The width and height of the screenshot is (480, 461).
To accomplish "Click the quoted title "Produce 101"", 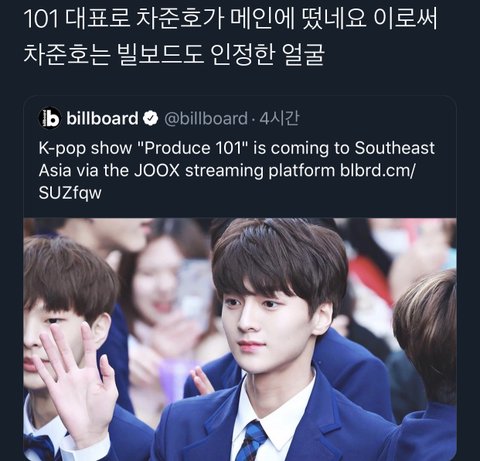I will [194, 148].
